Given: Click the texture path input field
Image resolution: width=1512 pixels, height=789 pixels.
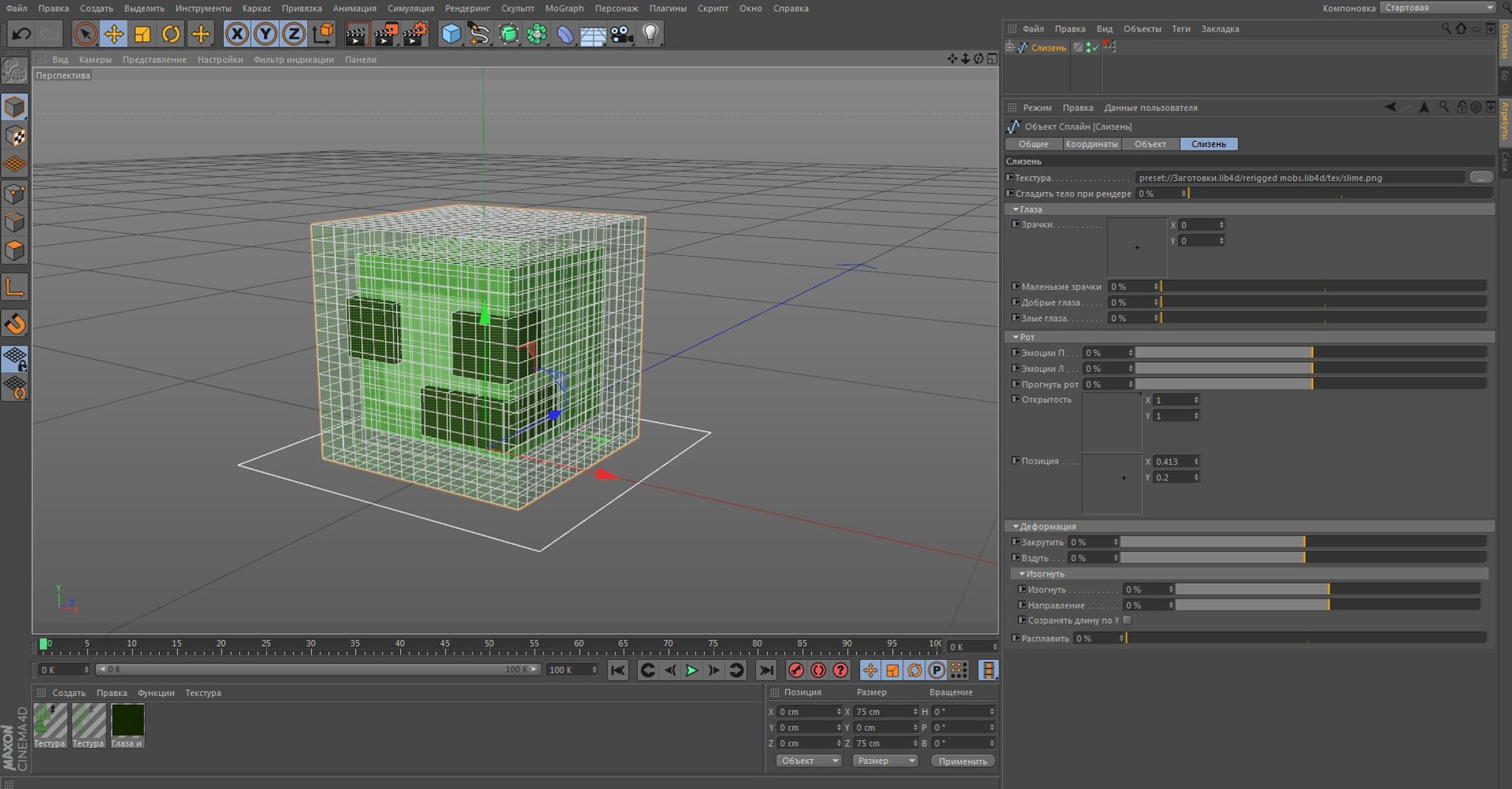Looking at the screenshot, I should click(1299, 178).
